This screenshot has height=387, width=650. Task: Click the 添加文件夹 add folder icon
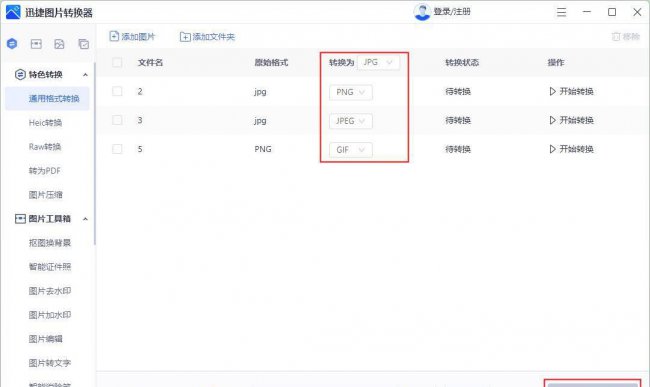(185, 37)
